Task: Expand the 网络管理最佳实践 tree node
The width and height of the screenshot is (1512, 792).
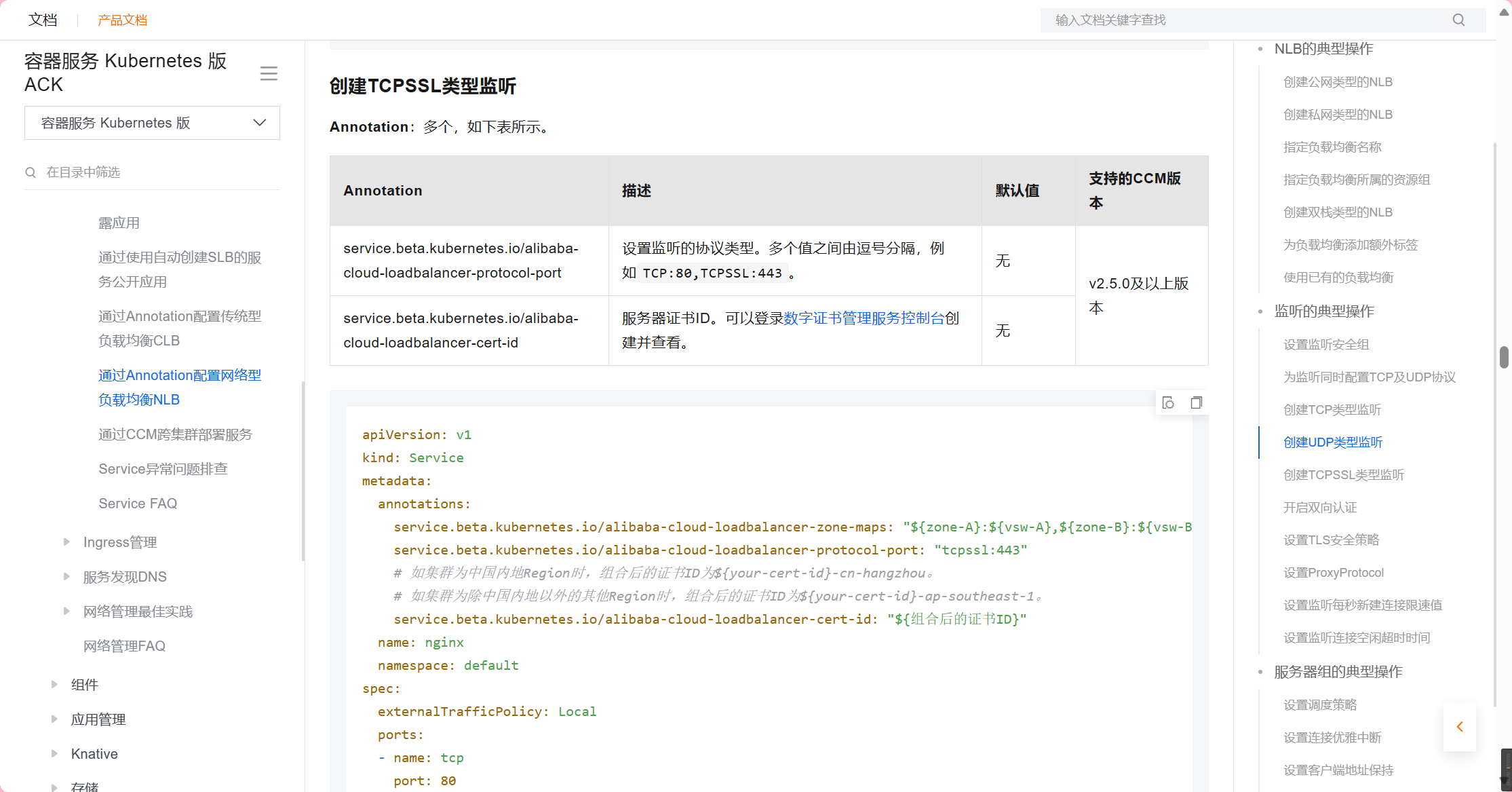Action: tap(66, 611)
